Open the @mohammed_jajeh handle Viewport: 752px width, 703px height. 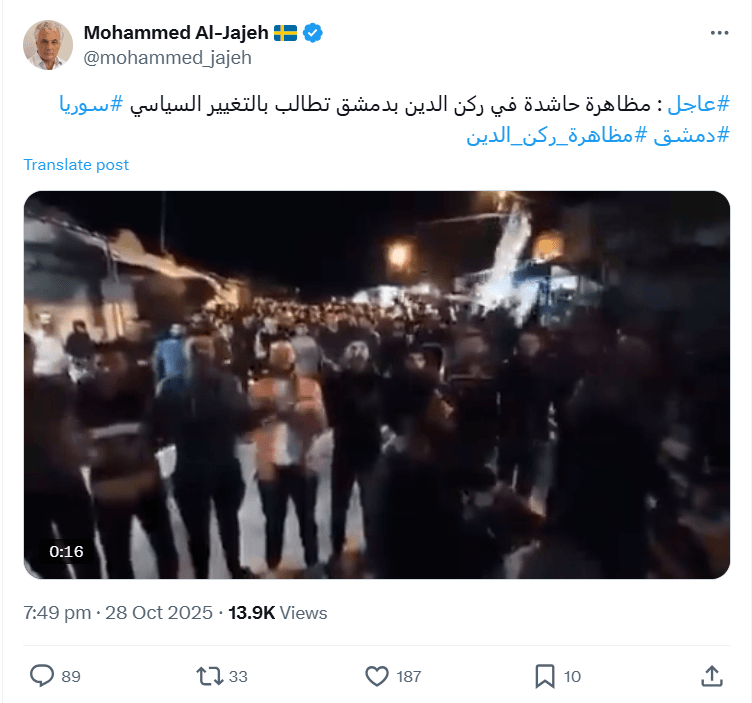point(167,58)
